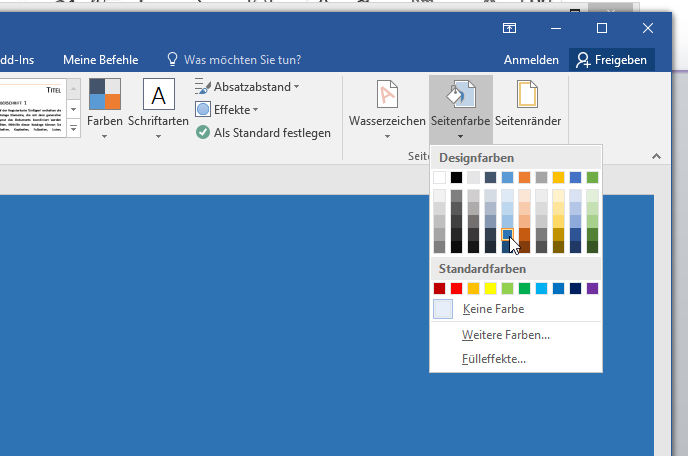Maximize the Word window

pos(602,28)
